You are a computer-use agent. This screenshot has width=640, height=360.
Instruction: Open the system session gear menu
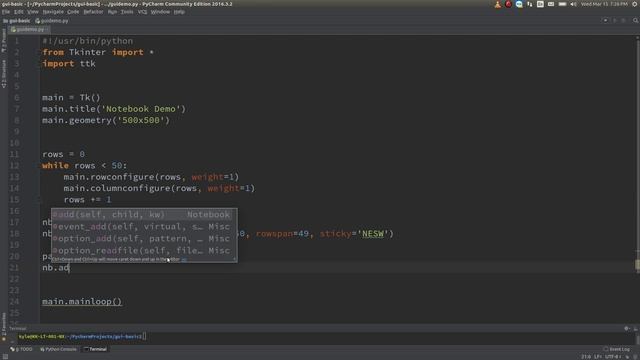pyautogui.click(x=635, y=4)
